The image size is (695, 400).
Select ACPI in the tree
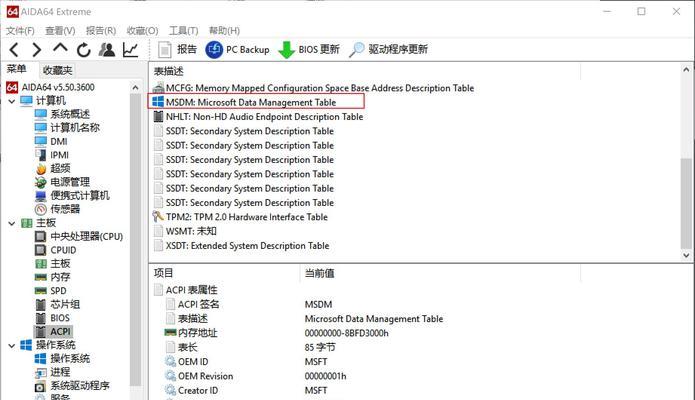(53, 332)
